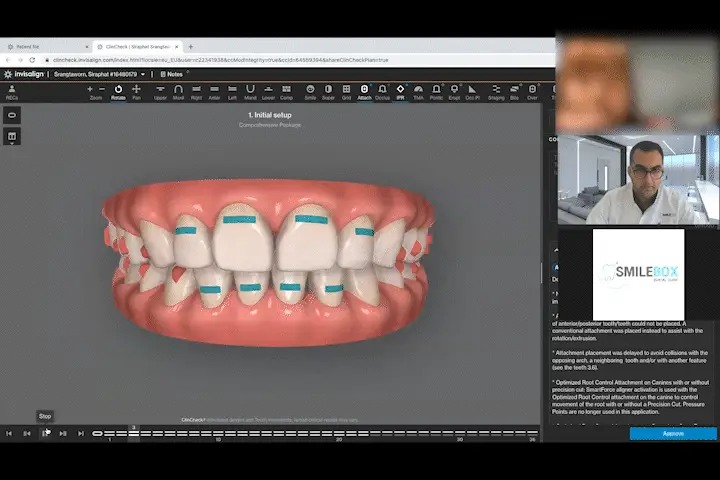Image resolution: width=720 pixels, height=480 pixels.
Task: Switch to the Patient list browser tab
Action: coord(40,47)
